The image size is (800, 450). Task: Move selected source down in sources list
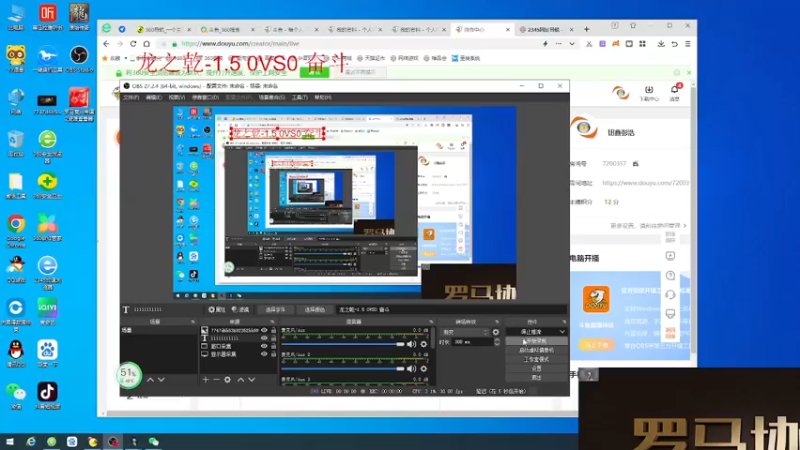coord(252,380)
